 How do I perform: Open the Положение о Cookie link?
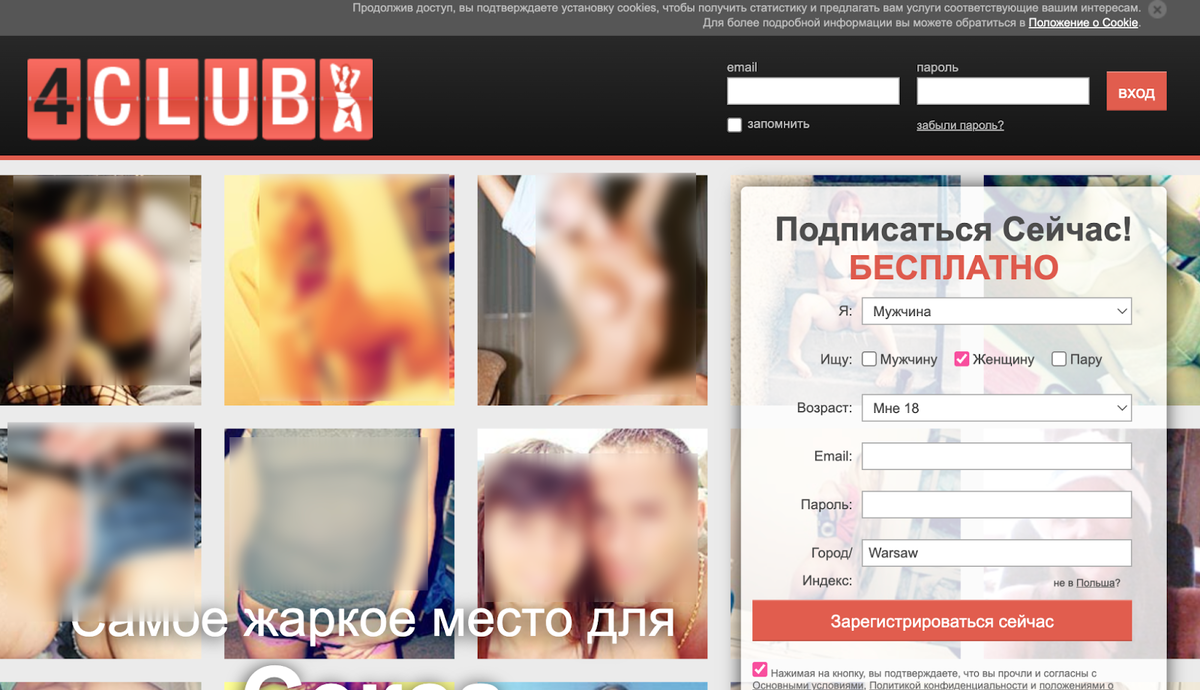point(1083,23)
